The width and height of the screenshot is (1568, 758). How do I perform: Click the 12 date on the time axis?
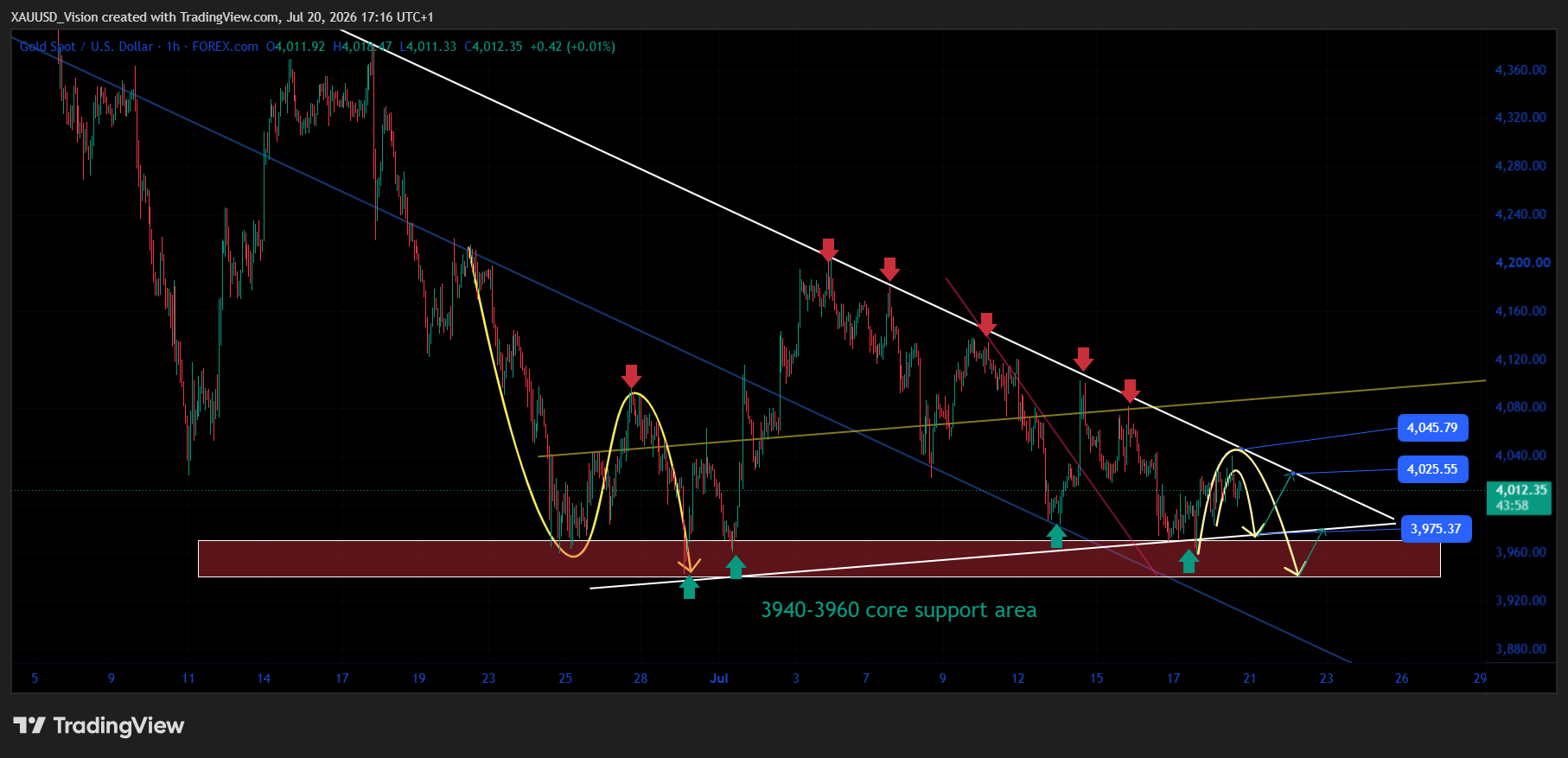[1018, 678]
